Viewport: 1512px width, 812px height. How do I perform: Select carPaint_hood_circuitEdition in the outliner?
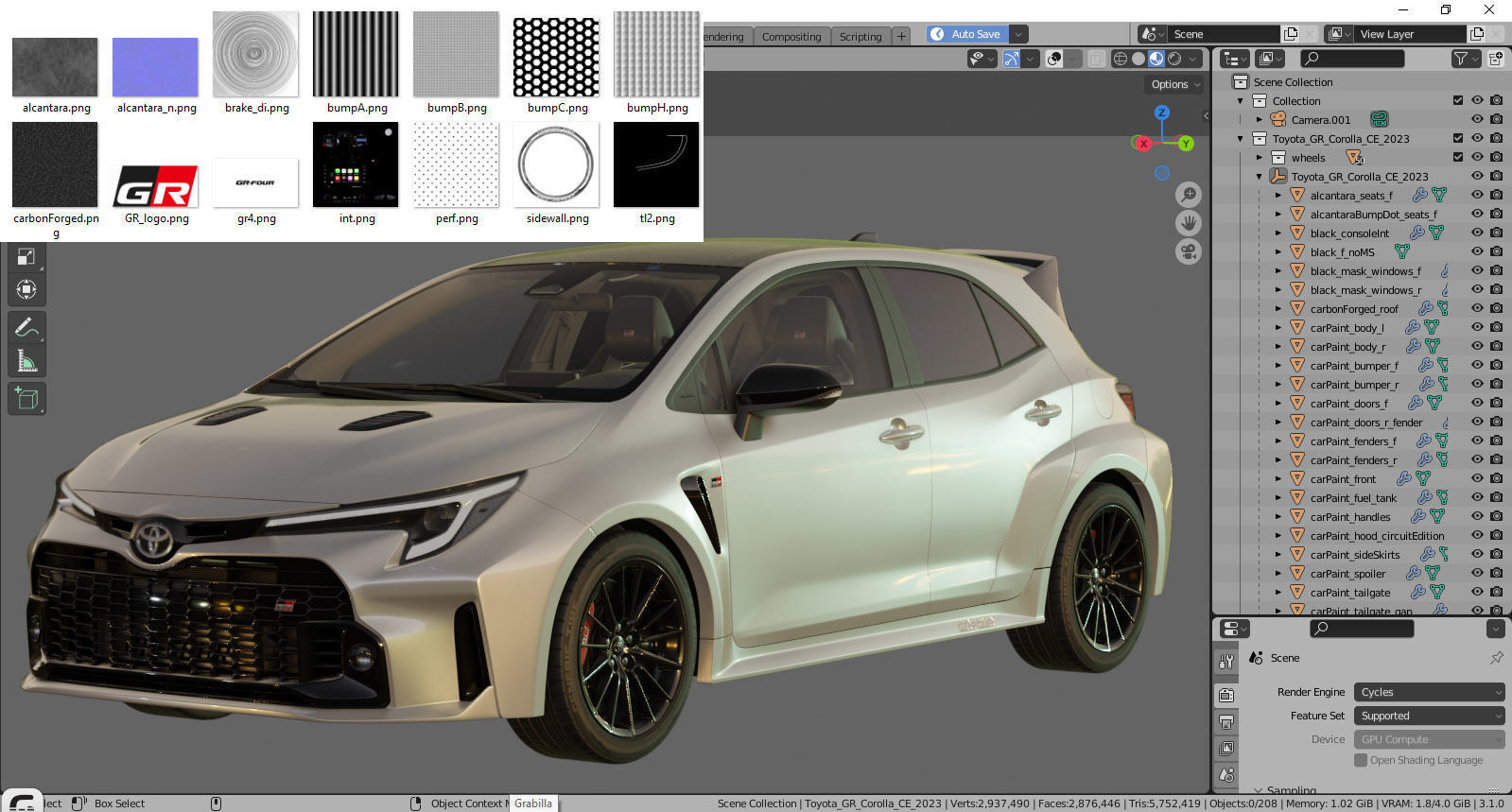1377,535
